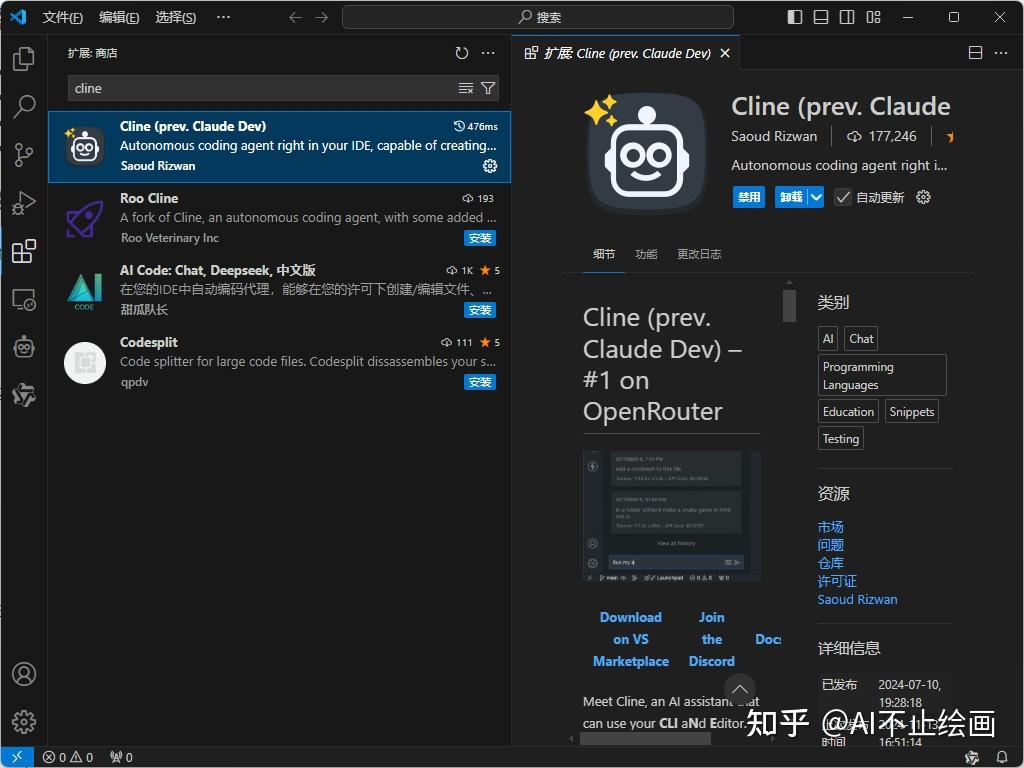Image resolution: width=1024 pixels, height=768 pixels.
Task: Open the filter funnel in the extensions search bar
Action: coord(487,88)
